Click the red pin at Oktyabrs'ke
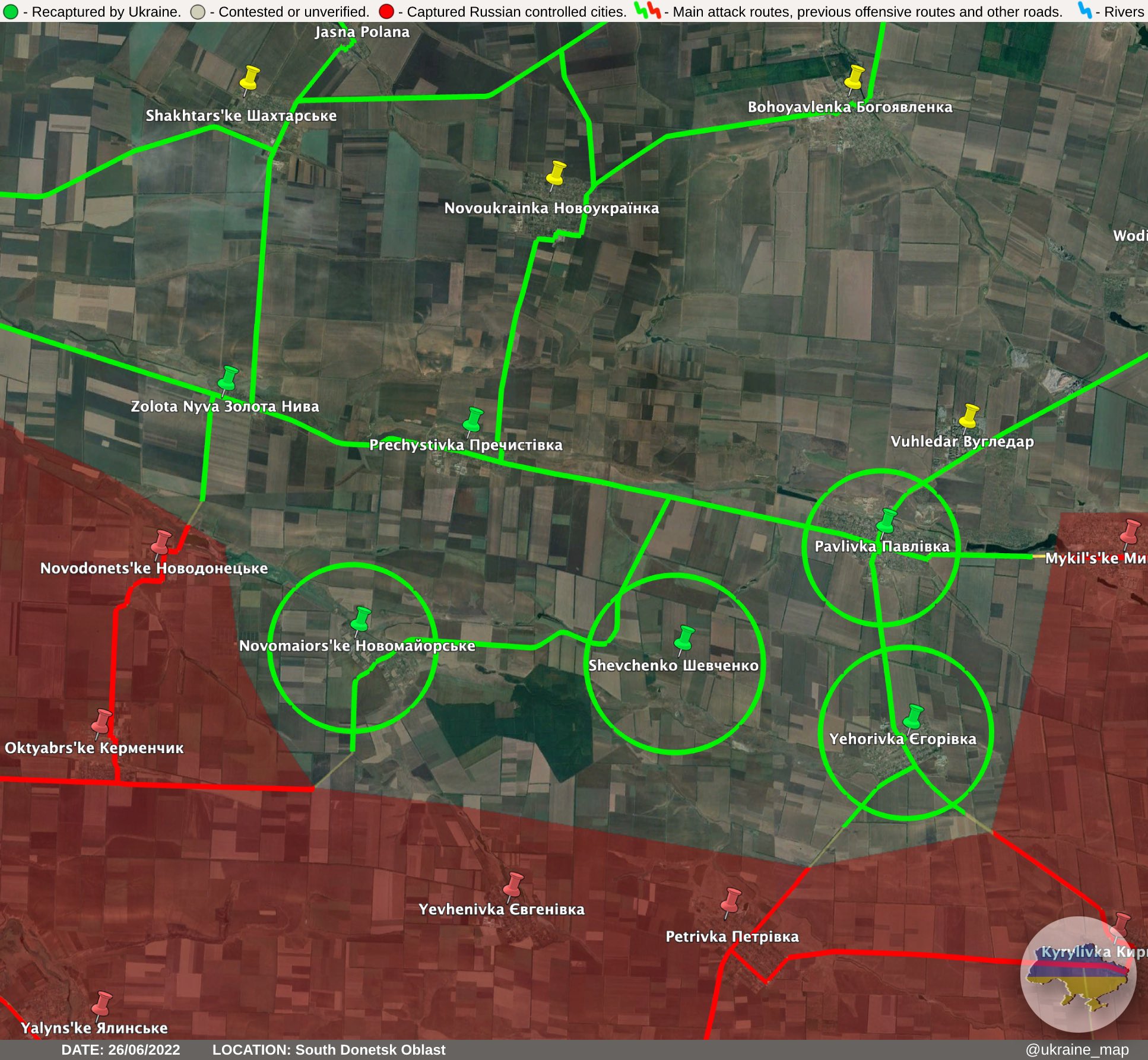This screenshot has height=1060, width=1148. coord(102,721)
